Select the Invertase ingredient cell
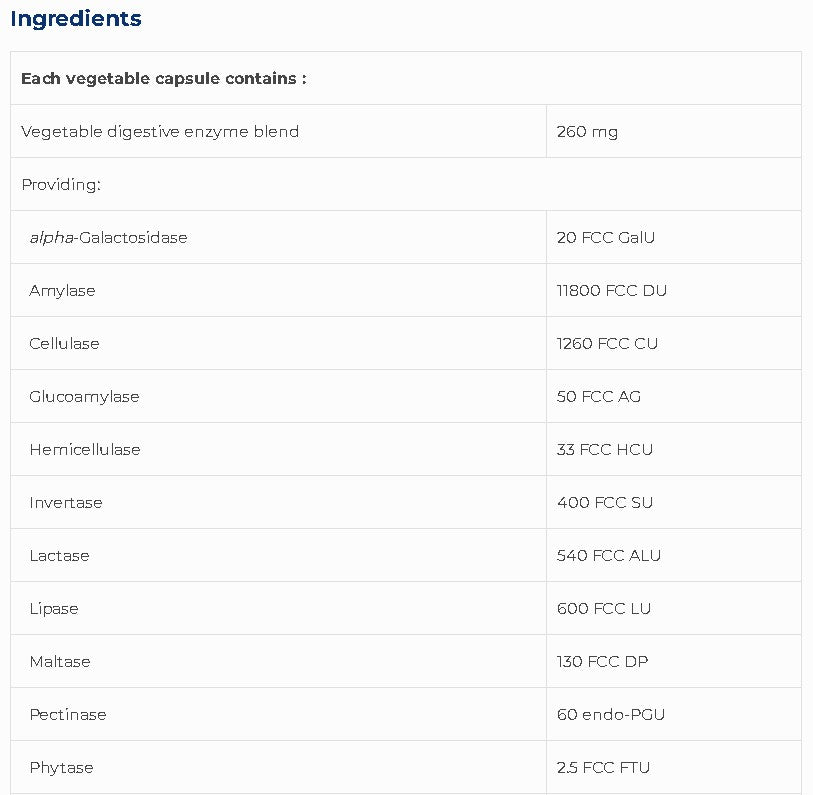Screen dimensions: 813x795 tap(66, 502)
